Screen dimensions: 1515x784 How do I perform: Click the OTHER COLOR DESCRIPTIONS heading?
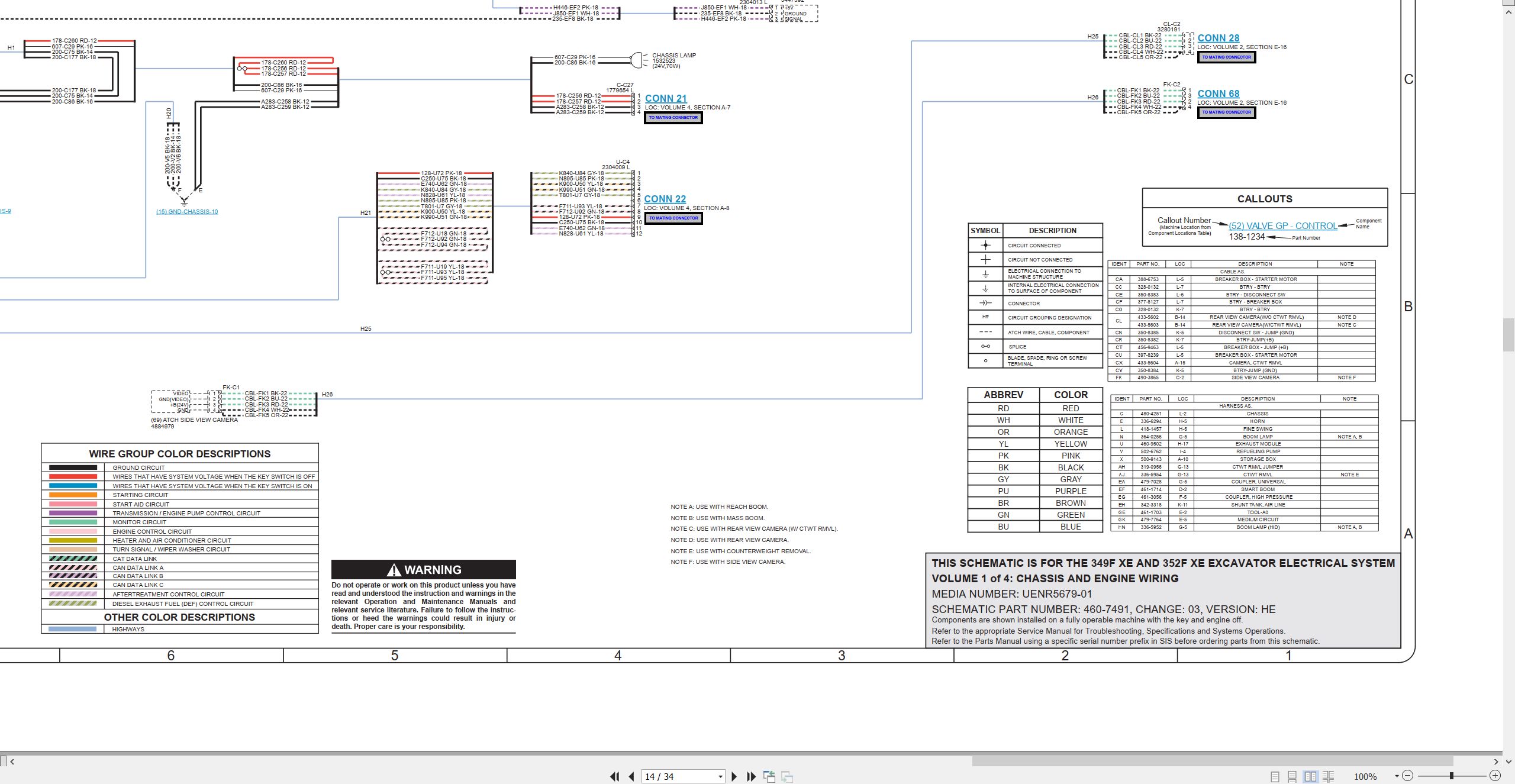coord(180,617)
